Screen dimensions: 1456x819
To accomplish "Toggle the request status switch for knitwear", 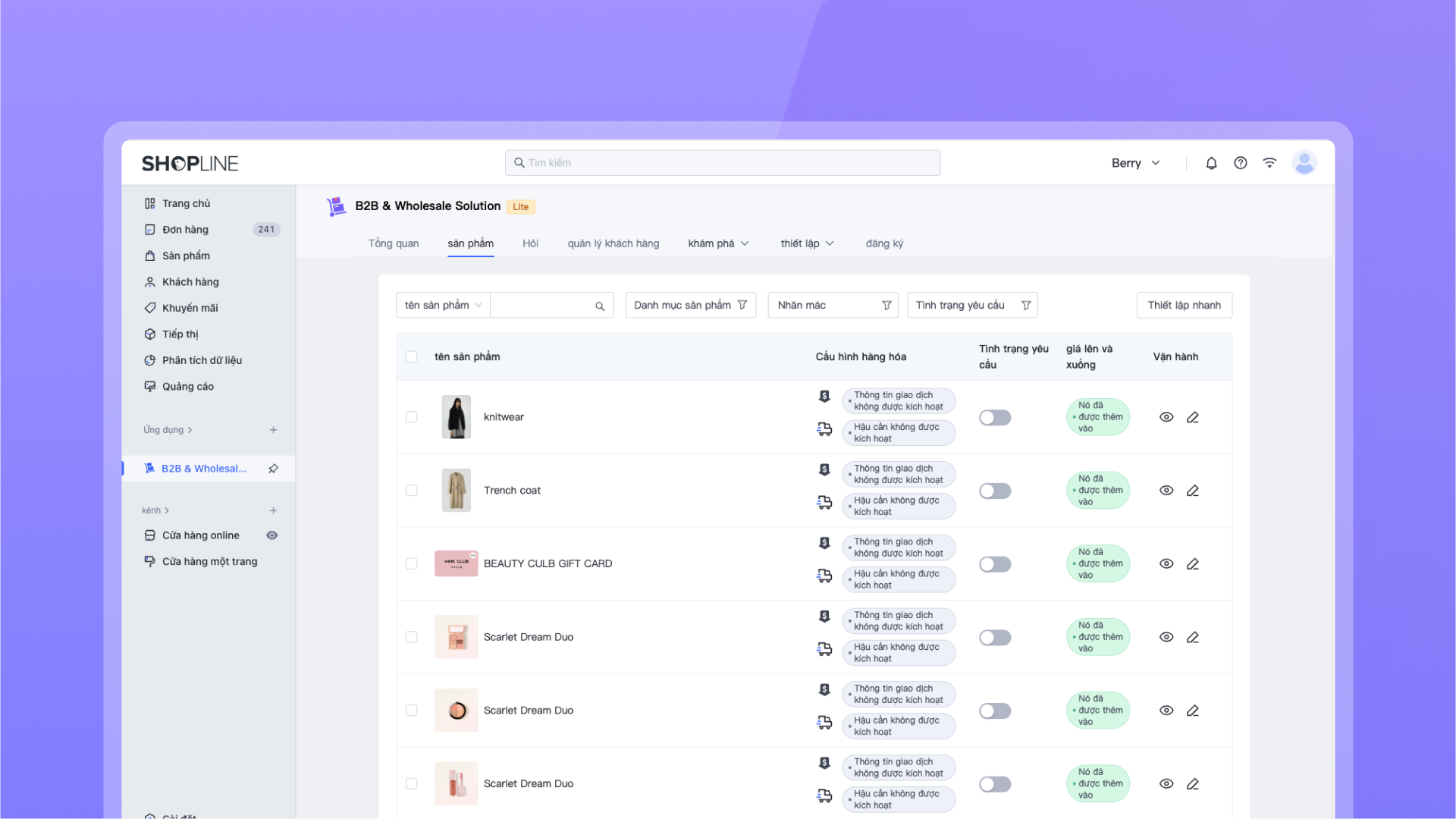I will point(994,418).
